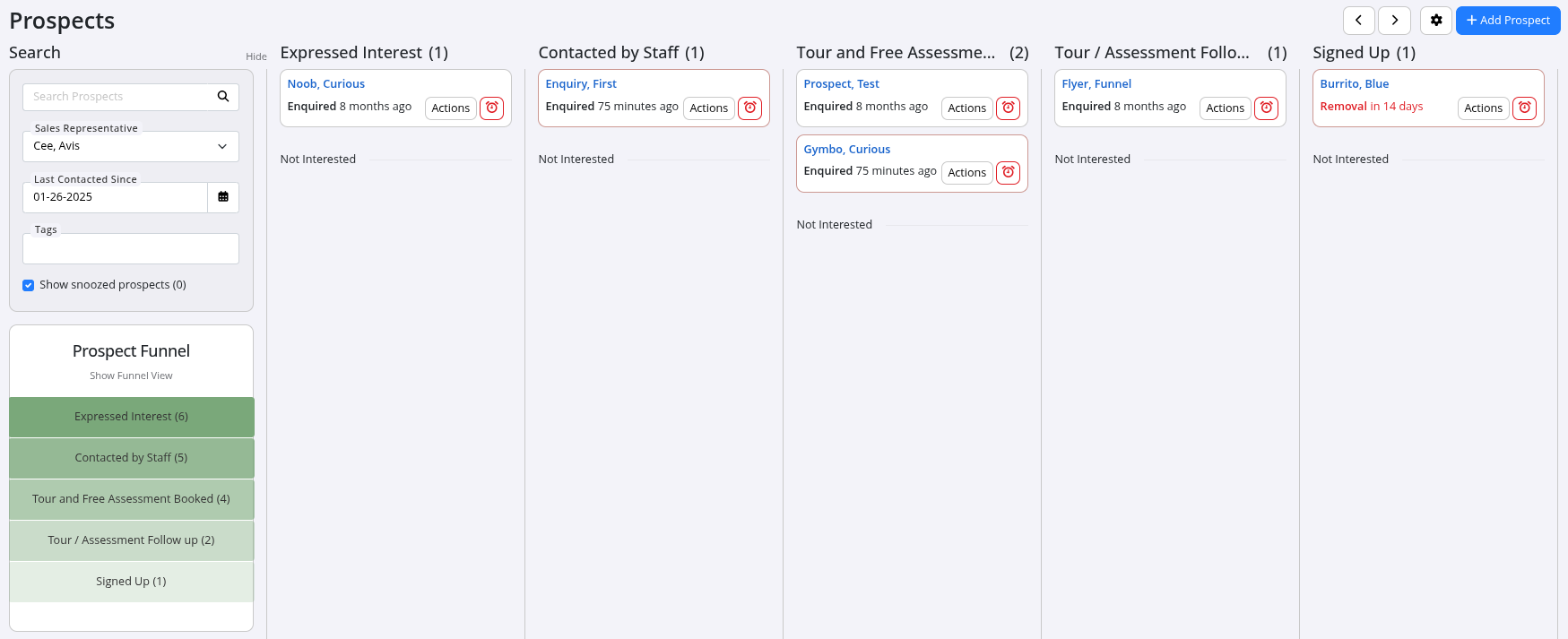Open the gear settings icon
The image size is (1568, 639).
[1435, 20]
